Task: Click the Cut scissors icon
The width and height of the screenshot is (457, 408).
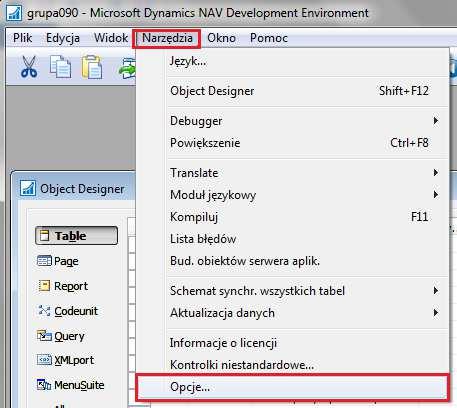Action: pyautogui.click(x=29, y=67)
